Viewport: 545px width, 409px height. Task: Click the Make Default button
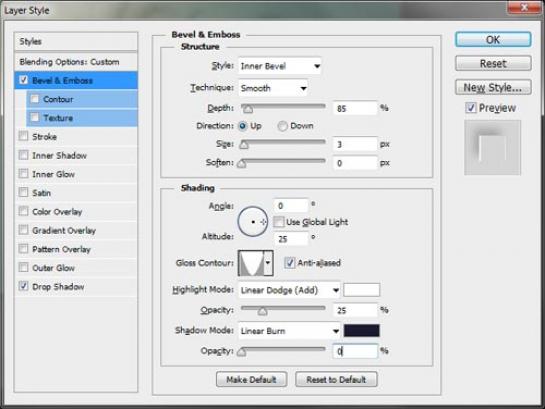click(x=251, y=379)
